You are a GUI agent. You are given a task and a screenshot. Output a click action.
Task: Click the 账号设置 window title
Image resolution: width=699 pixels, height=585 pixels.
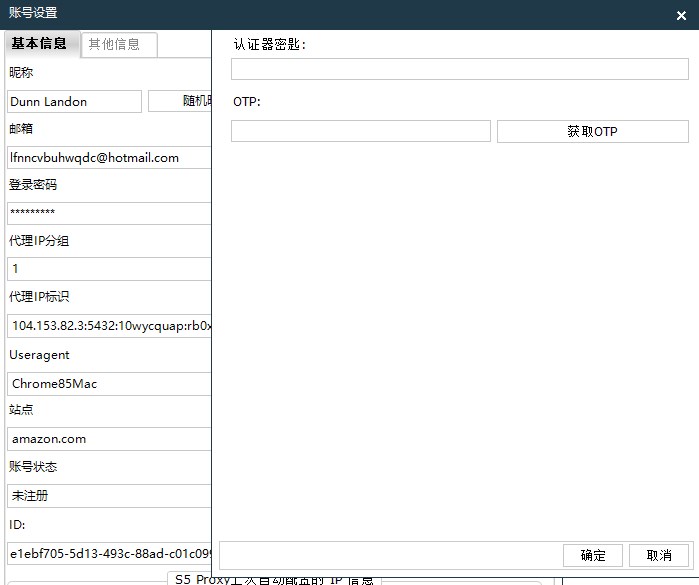[33, 12]
